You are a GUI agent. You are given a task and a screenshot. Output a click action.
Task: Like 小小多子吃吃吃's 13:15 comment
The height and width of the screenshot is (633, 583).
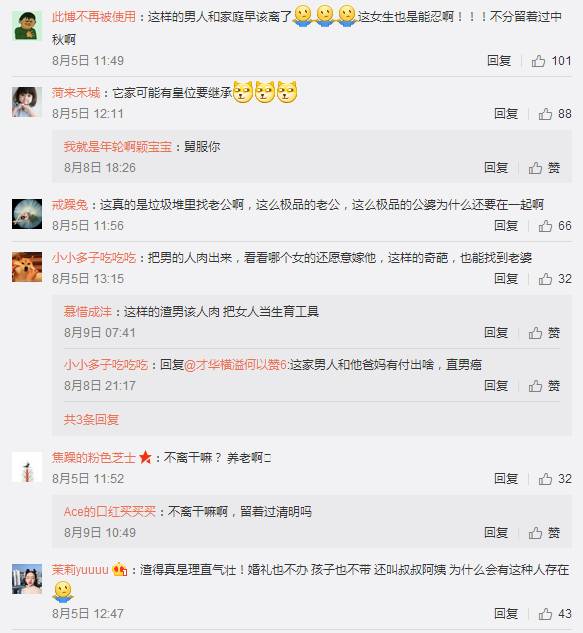pyautogui.click(x=555, y=279)
